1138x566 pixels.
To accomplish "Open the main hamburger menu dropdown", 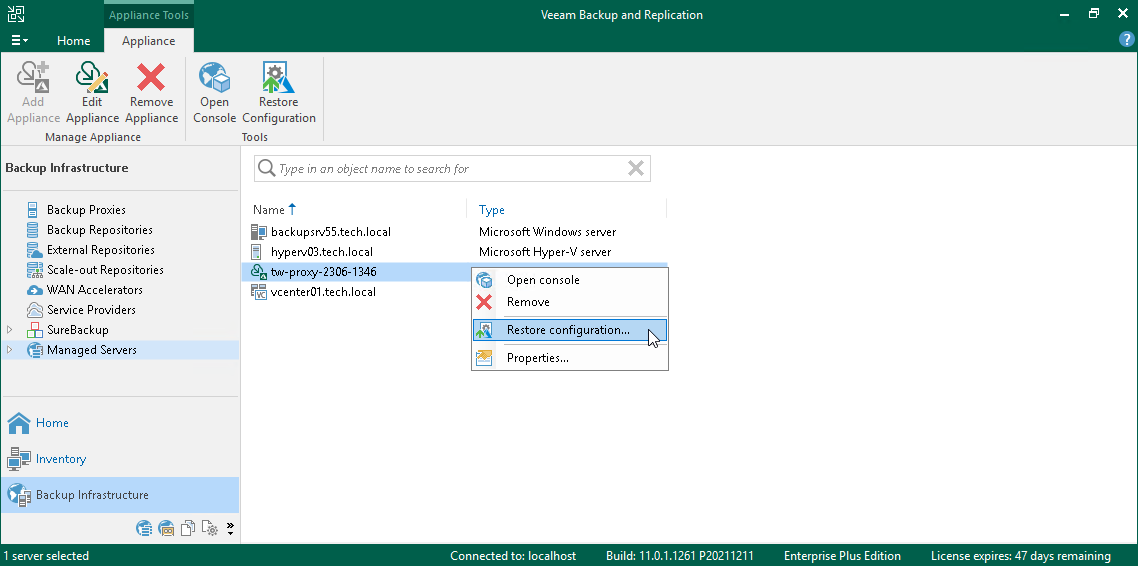I will click(20, 41).
